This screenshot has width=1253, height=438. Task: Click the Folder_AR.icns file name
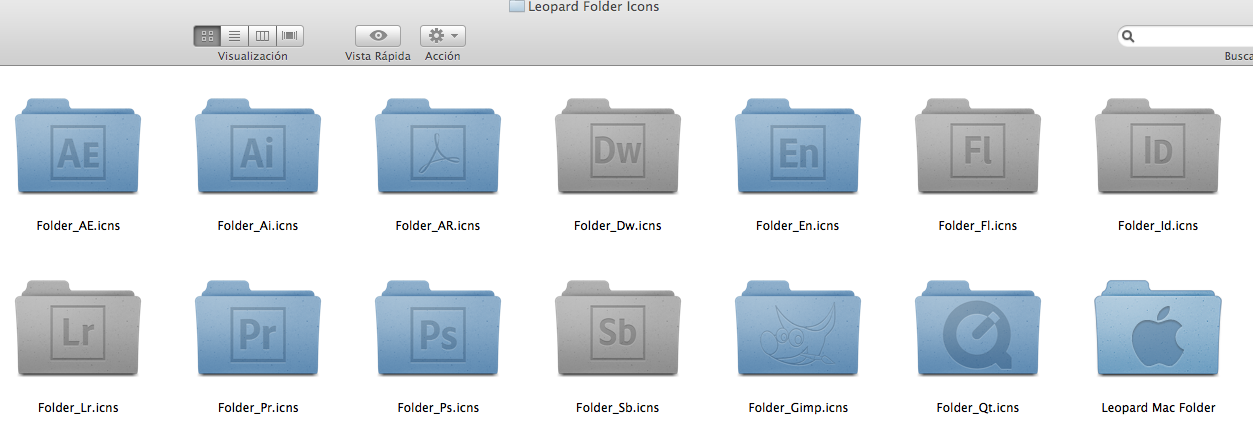coord(438,226)
